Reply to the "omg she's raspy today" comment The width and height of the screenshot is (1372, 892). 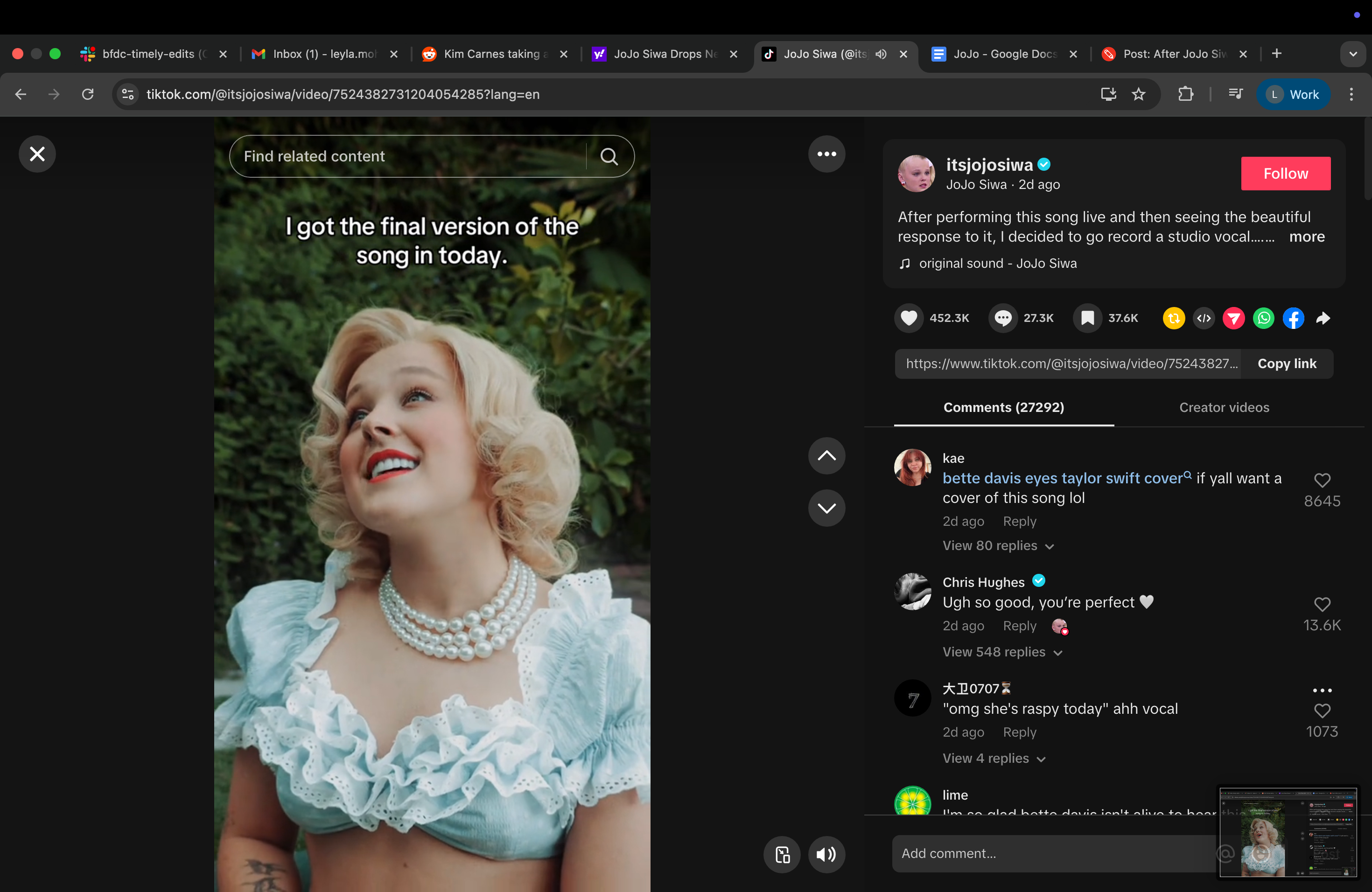(1019, 732)
